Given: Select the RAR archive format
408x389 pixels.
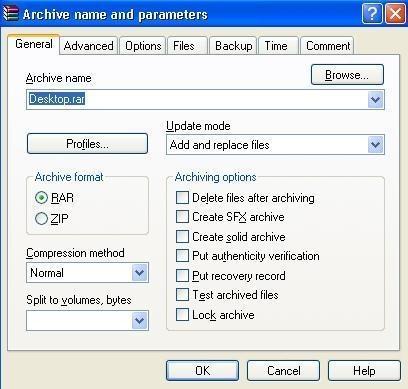Looking at the screenshot, I should click(x=41, y=198).
